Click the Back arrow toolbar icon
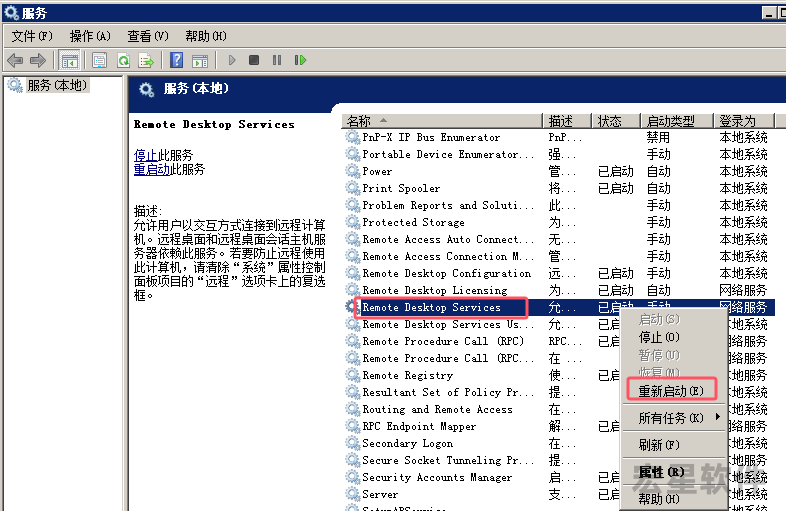Viewport: 786px width, 511px height. 15,60
